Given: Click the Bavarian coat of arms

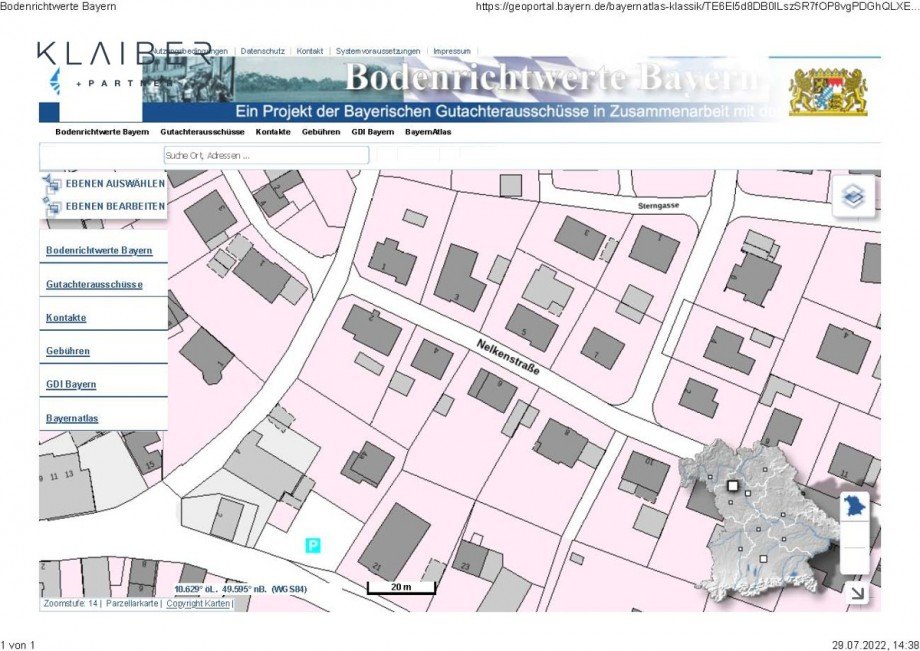Looking at the screenshot, I should (x=828, y=91).
